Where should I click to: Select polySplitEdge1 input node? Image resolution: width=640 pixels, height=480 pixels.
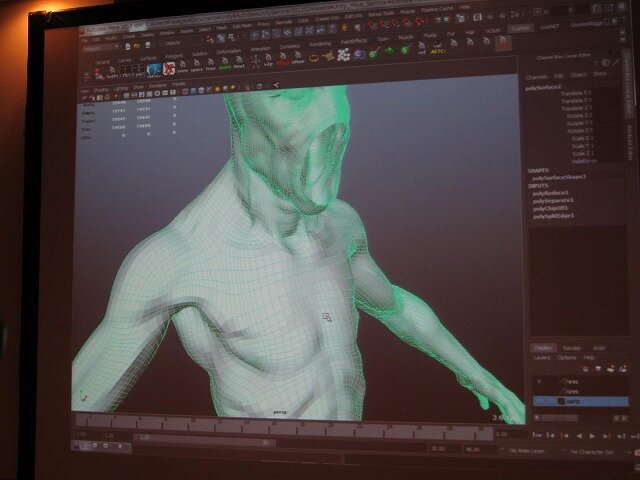[553, 216]
